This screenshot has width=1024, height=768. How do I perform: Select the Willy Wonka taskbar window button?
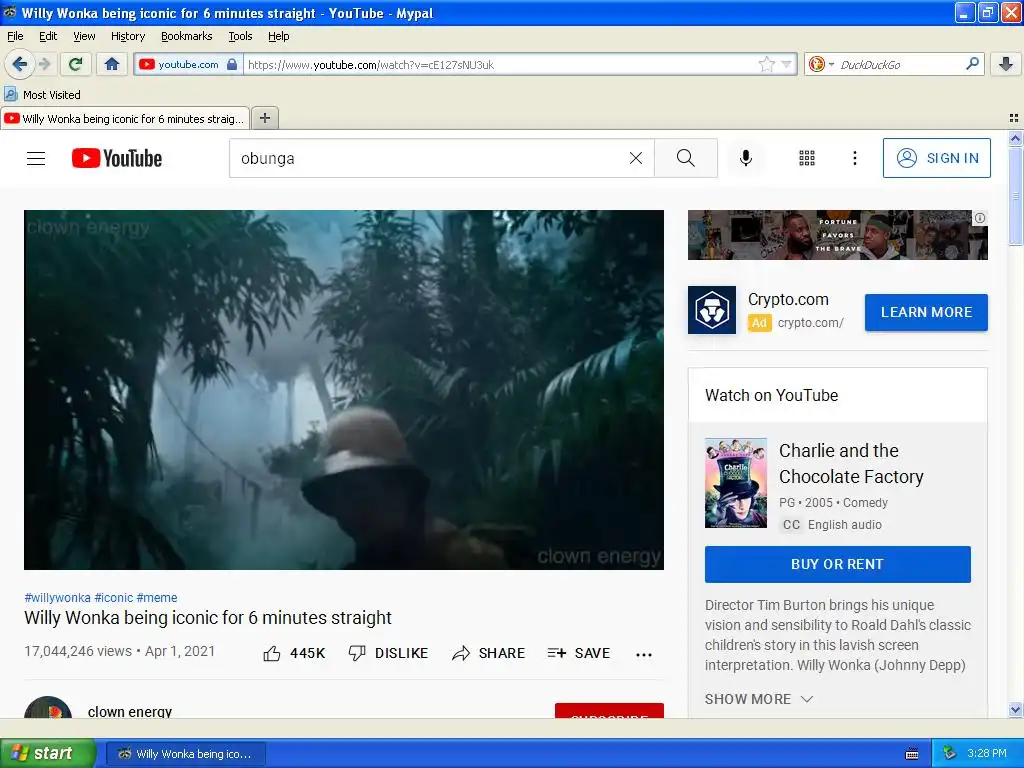coord(185,754)
